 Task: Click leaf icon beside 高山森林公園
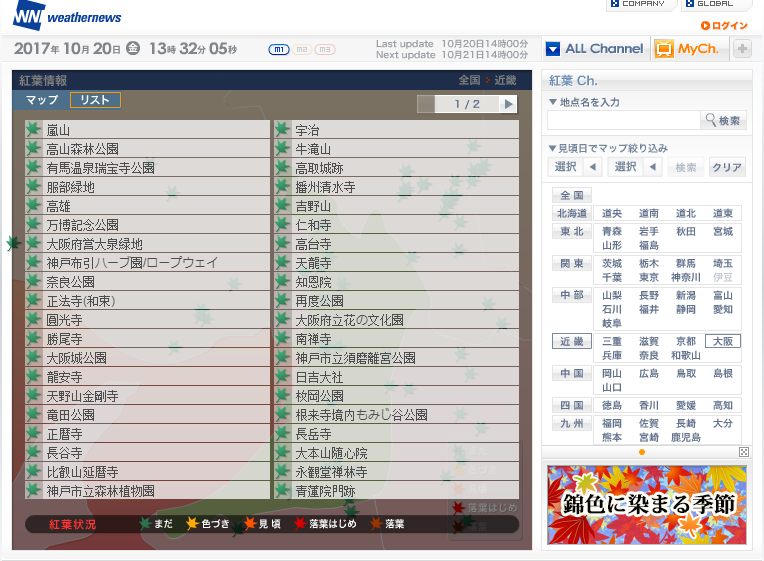(33, 148)
